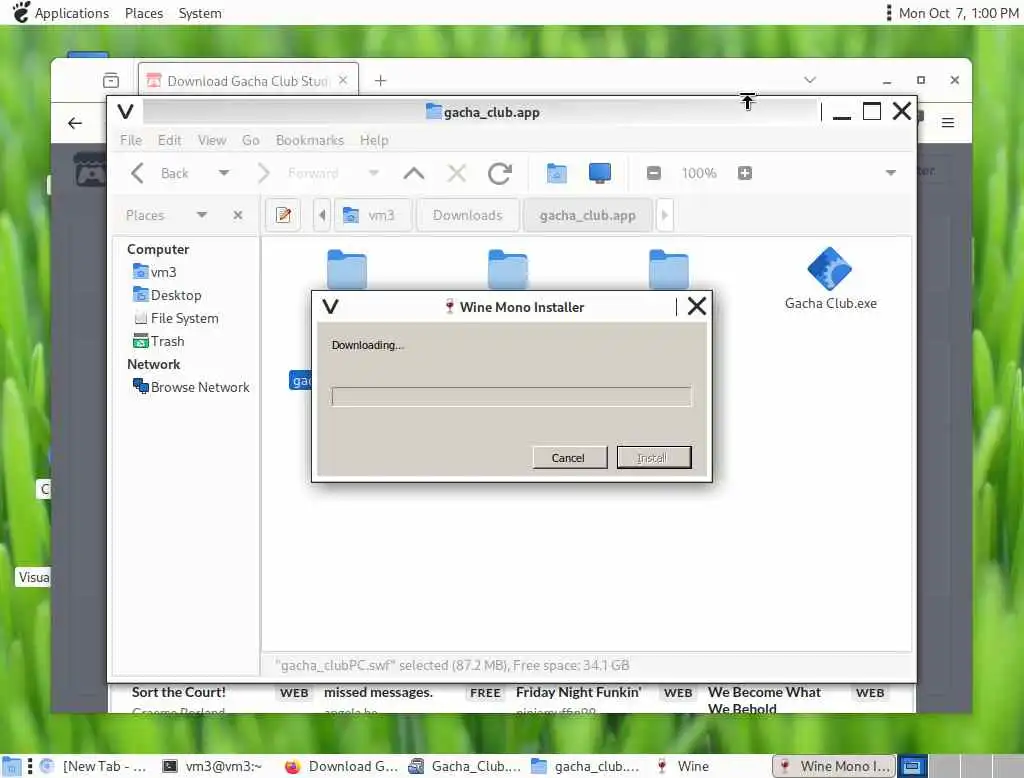Image resolution: width=1024 pixels, height=778 pixels.
Task: Open vm3 in Places sidebar
Action: 154,272
